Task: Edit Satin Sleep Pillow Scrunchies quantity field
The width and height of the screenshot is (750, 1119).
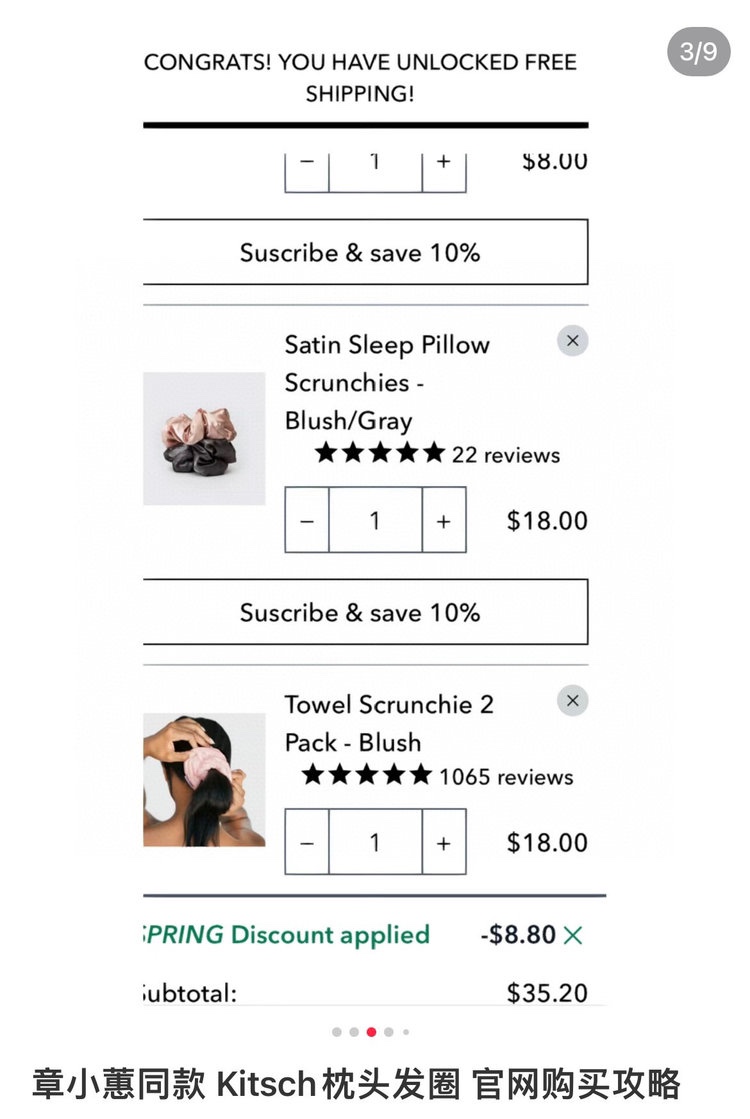Action: click(375, 520)
